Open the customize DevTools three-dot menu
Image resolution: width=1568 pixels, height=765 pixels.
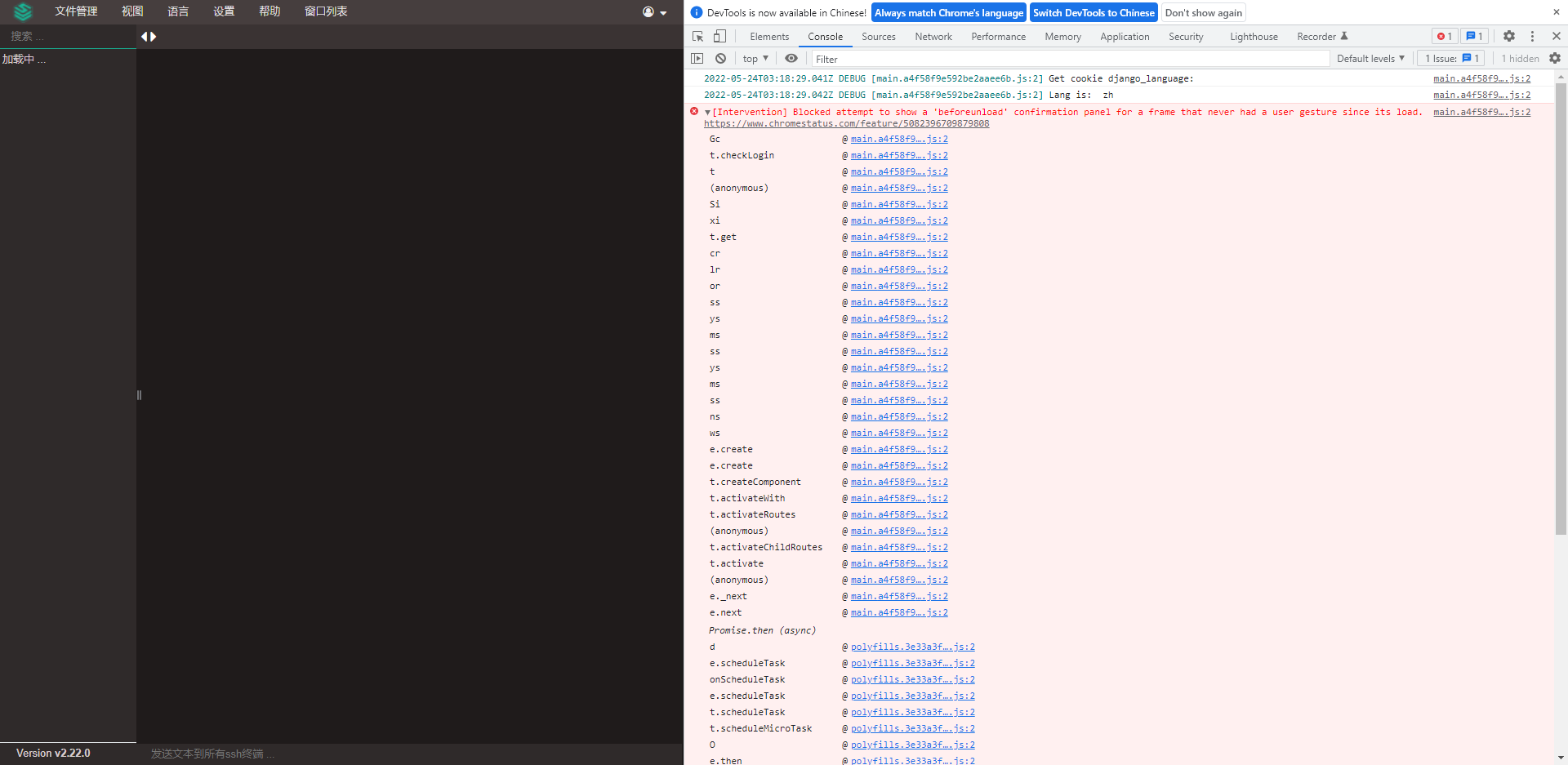tap(1533, 36)
